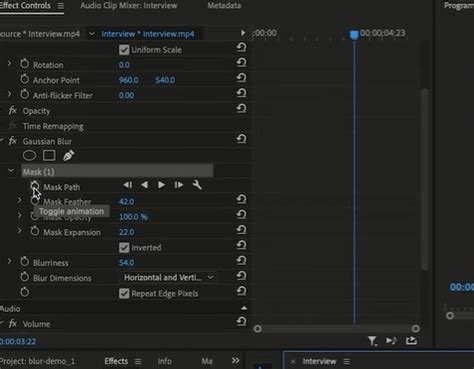This screenshot has width=474, height=369.
Task: Create a 4-point polygon mask
Action: (49, 155)
